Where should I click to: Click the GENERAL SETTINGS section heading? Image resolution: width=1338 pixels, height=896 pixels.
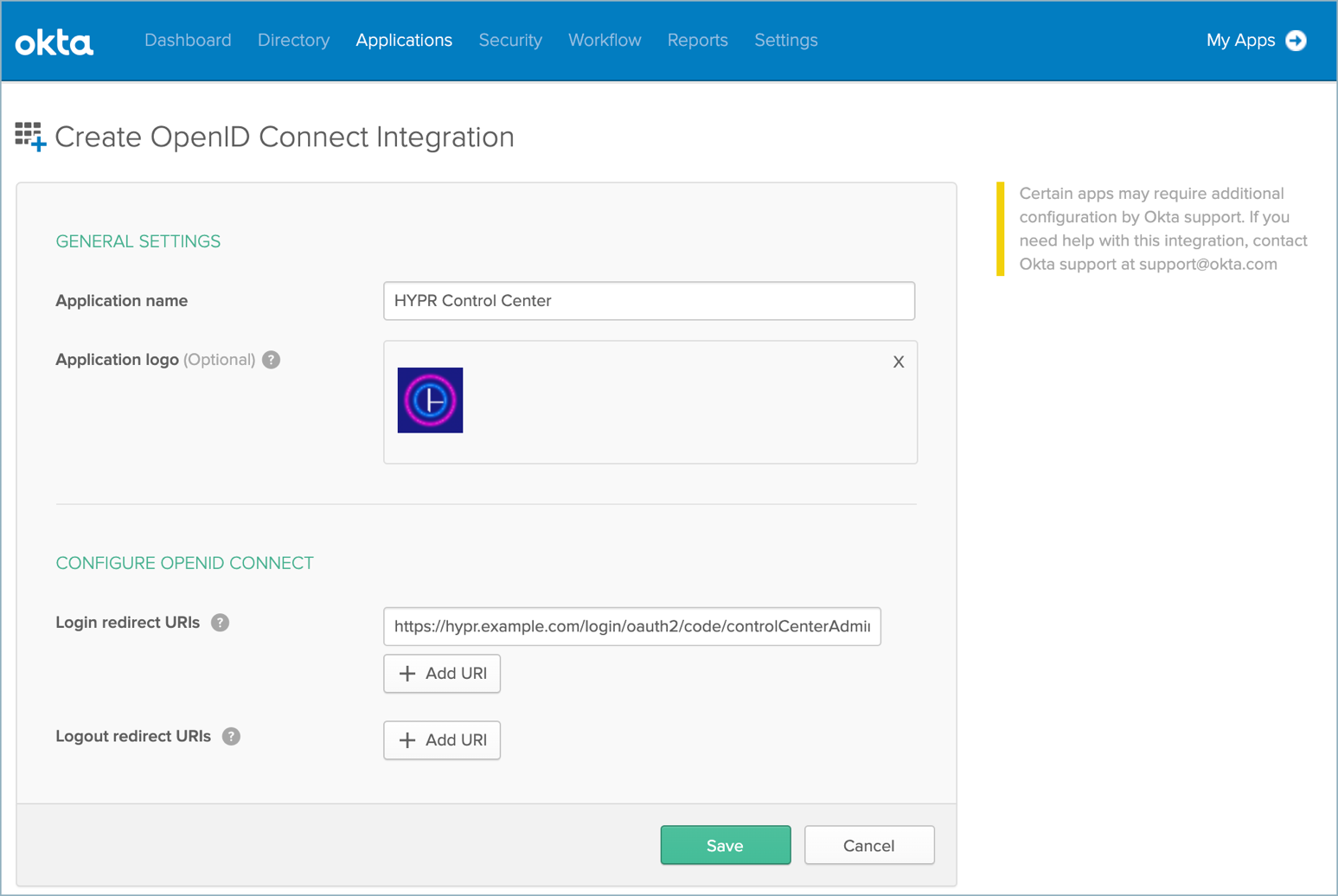point(138,241)
